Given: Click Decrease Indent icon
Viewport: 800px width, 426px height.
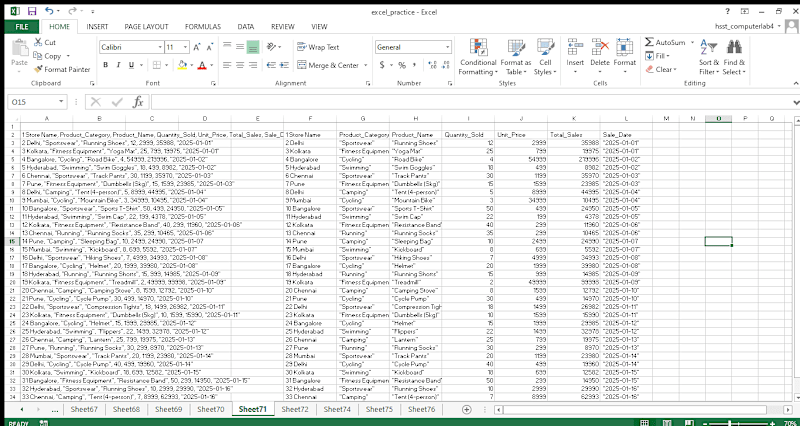Looking at the screenshot, I should click(x=271, y=65).
